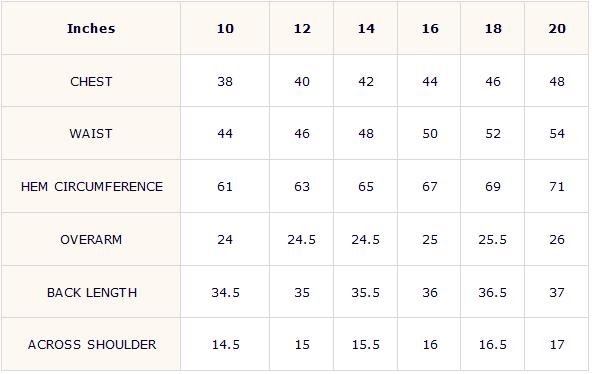Select across shoulder value 15.5
This screenshot has width=592, height=374.
366,345
